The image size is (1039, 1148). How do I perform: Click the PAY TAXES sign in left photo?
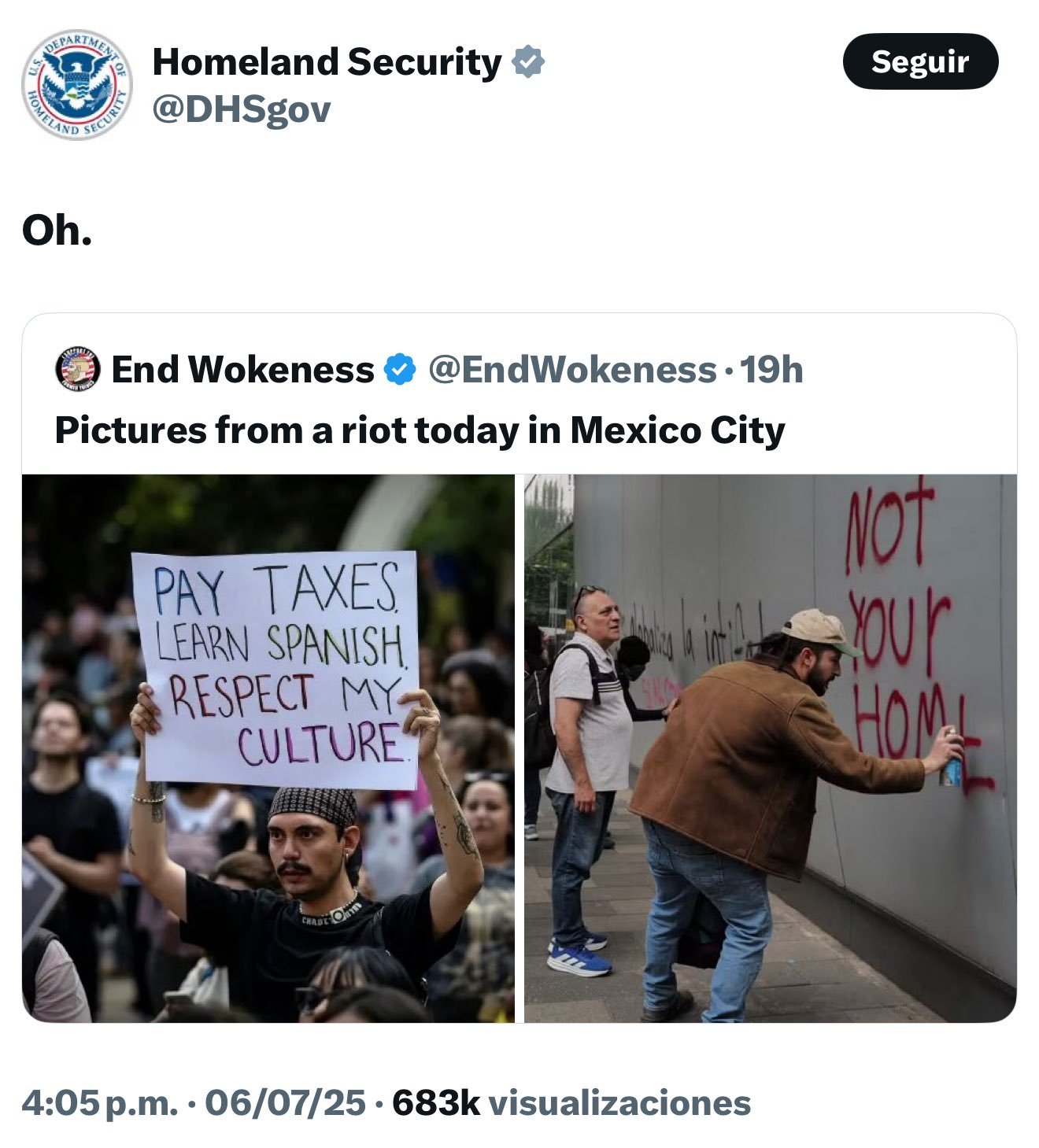pos(275,669)
